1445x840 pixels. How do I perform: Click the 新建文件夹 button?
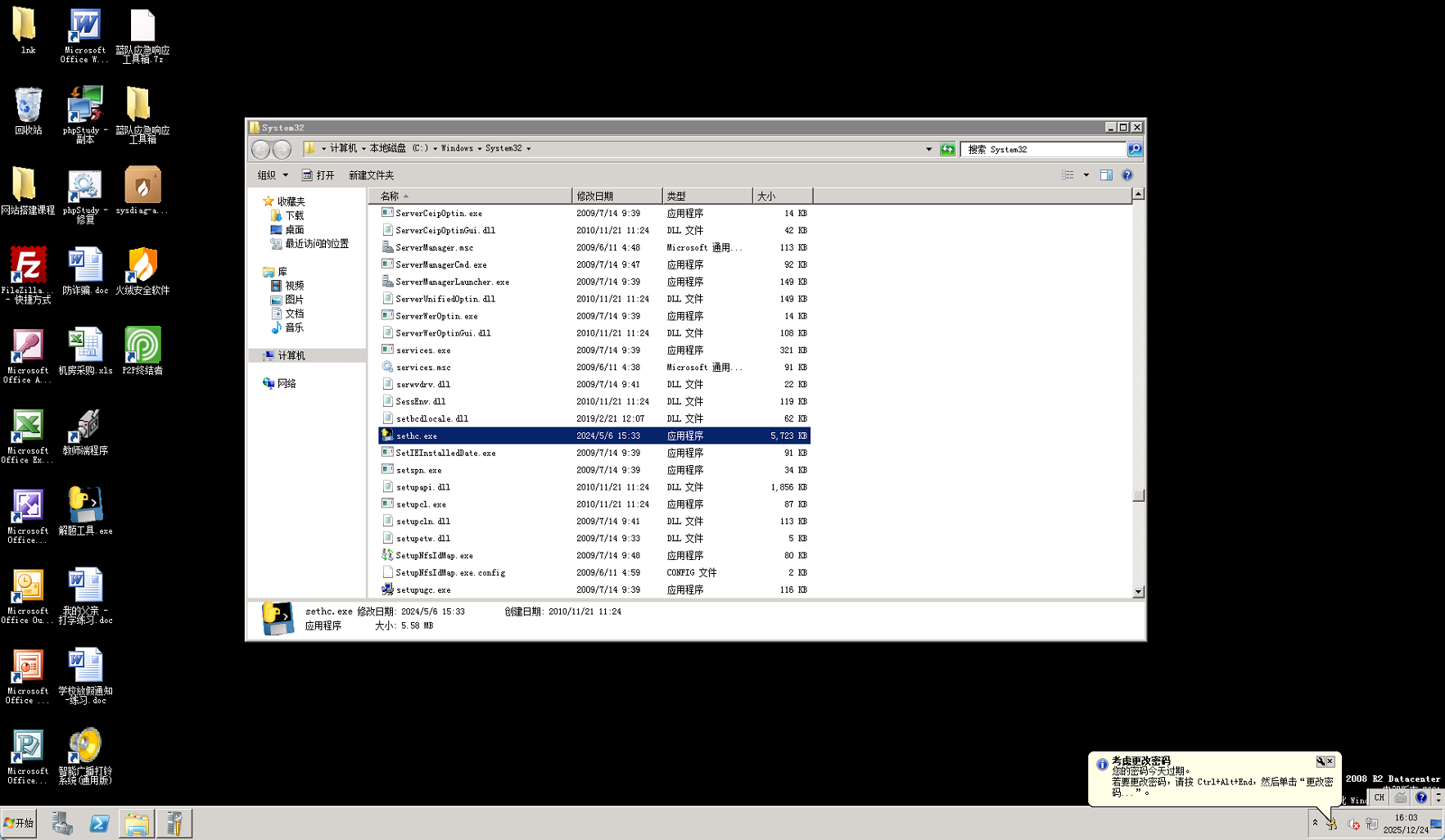pos(371,175)
